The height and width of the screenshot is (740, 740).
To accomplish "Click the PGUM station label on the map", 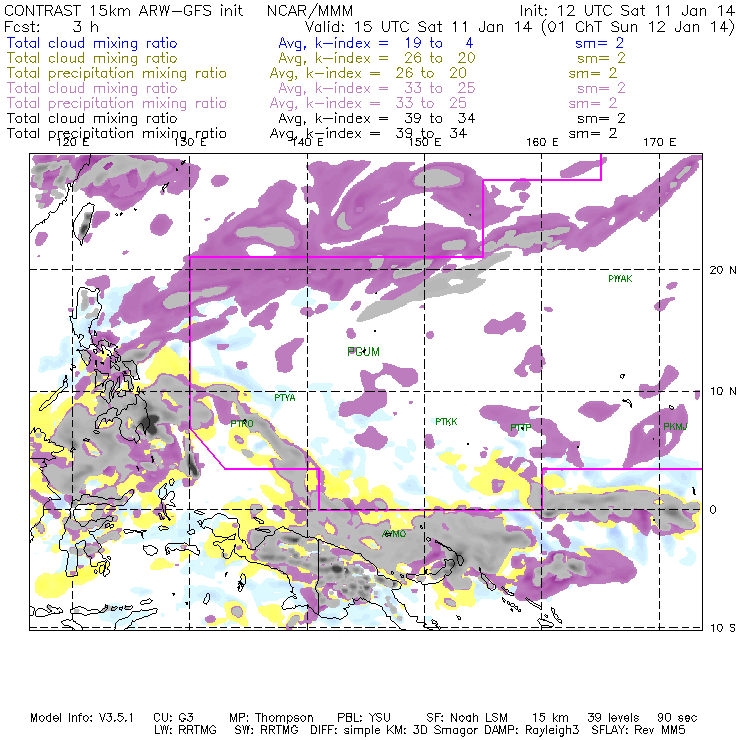I will coord(363,352).
